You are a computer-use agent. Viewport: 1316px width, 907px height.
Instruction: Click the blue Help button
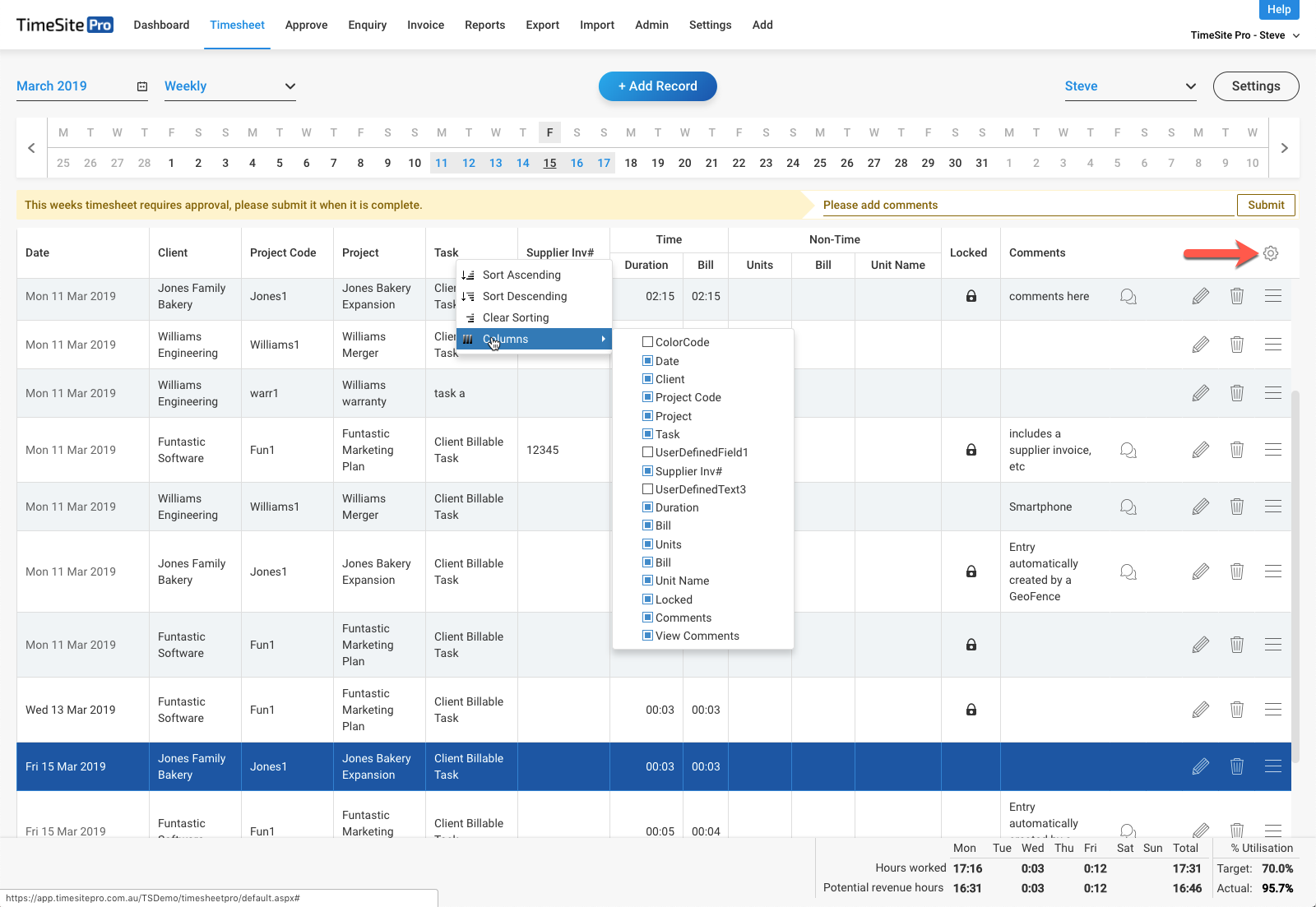coord(1279,9)
